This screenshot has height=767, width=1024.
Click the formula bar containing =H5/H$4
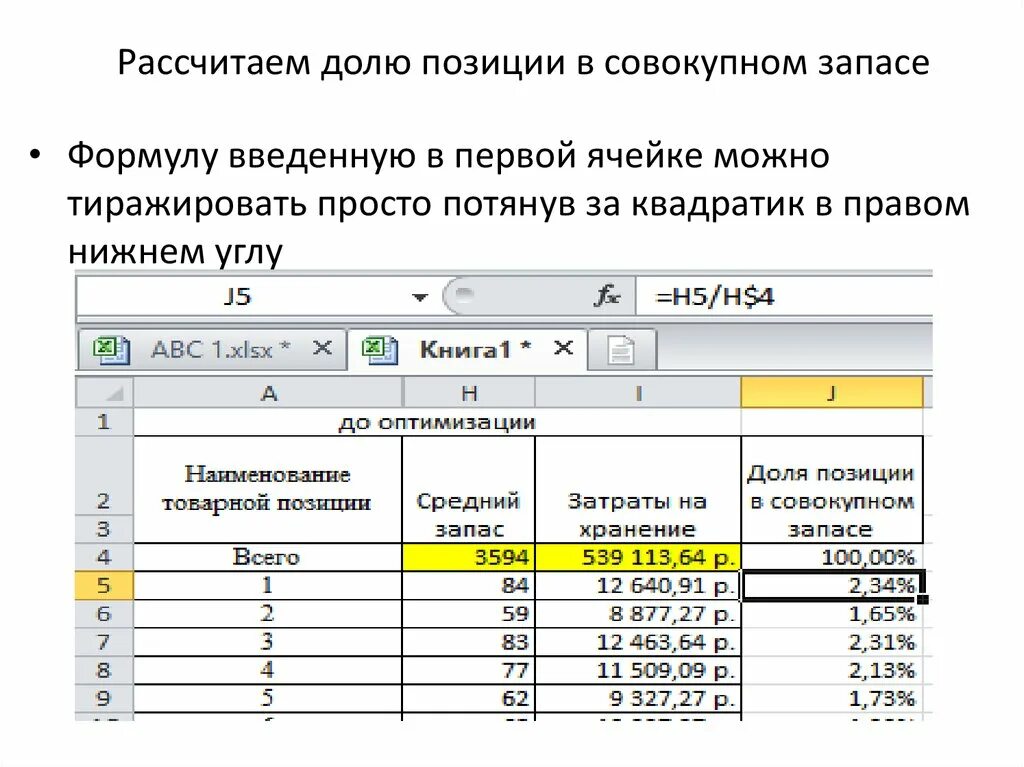(x=784, y=297)
